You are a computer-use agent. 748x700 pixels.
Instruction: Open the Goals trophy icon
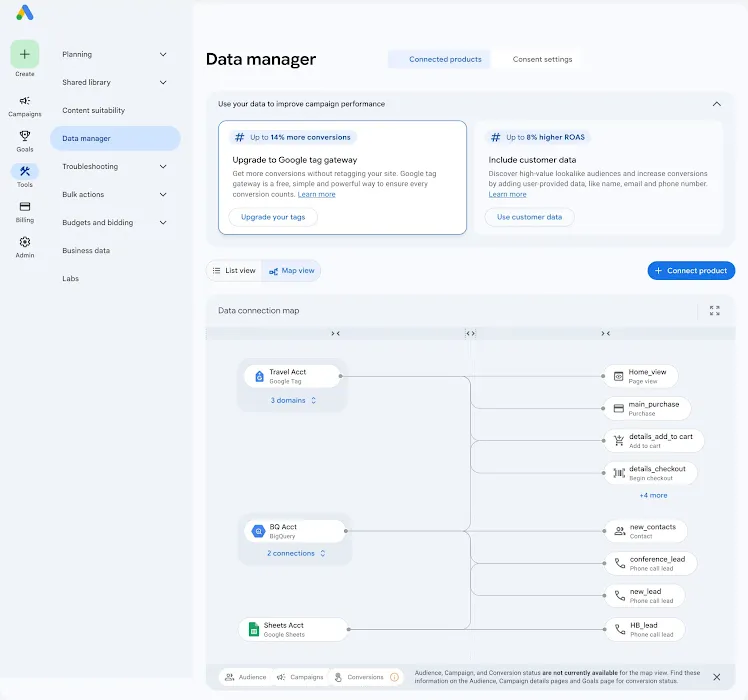pyautogui.click(x=25, y=136)
